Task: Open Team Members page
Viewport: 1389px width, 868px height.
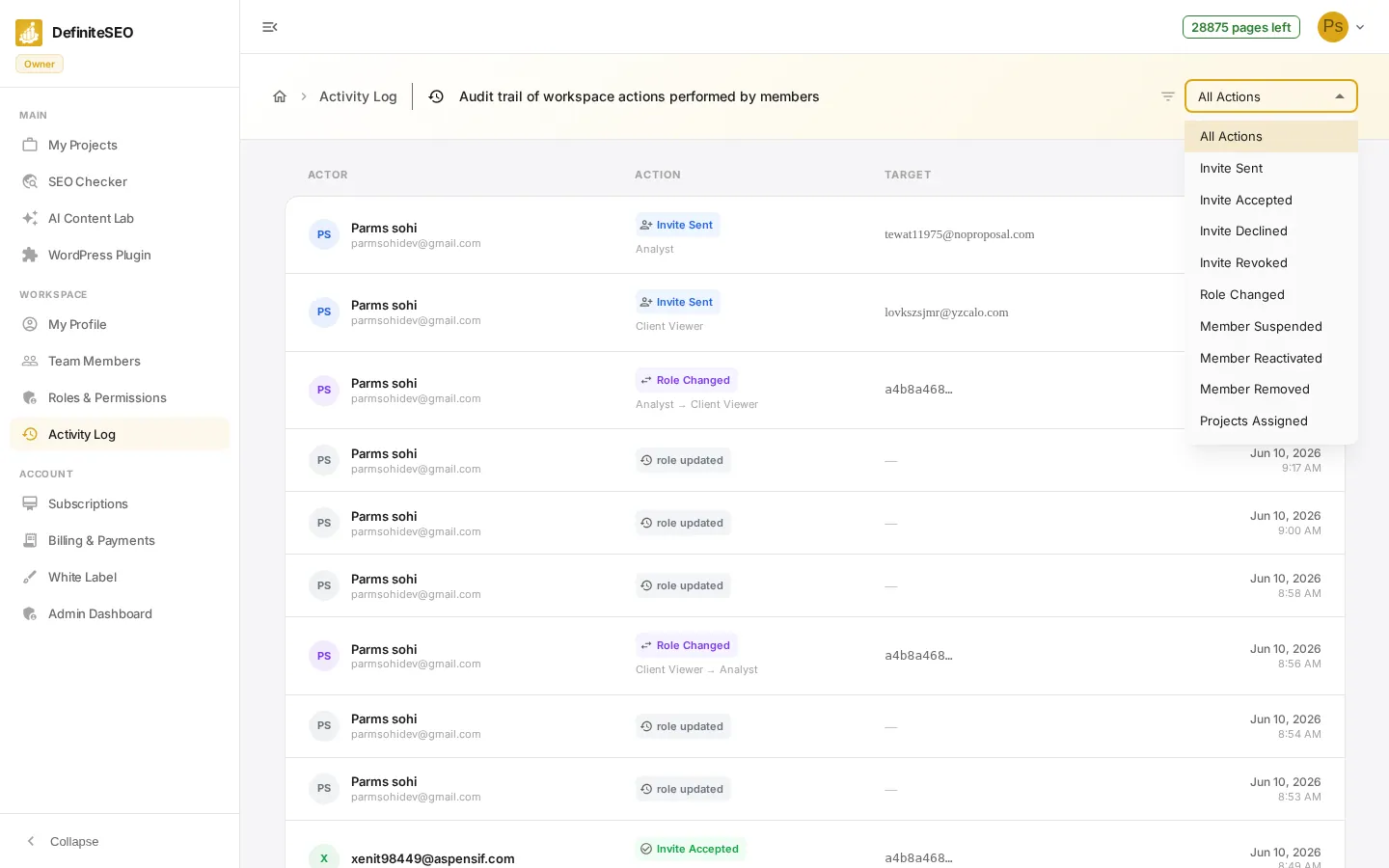Action: (120, 361)
